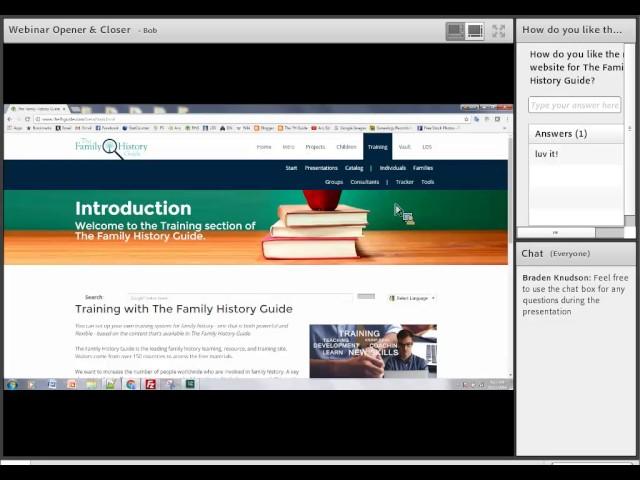Open Chrome from the taskbar
The width and height of the screenshot is (640, 480).
pos(131,384)
